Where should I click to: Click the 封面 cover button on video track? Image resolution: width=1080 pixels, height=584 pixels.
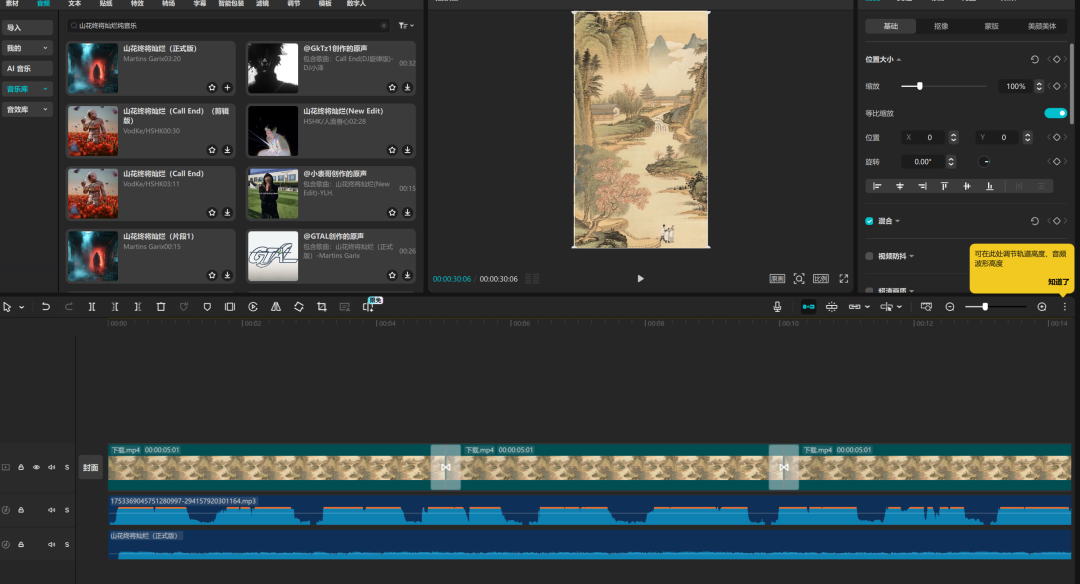90,468
